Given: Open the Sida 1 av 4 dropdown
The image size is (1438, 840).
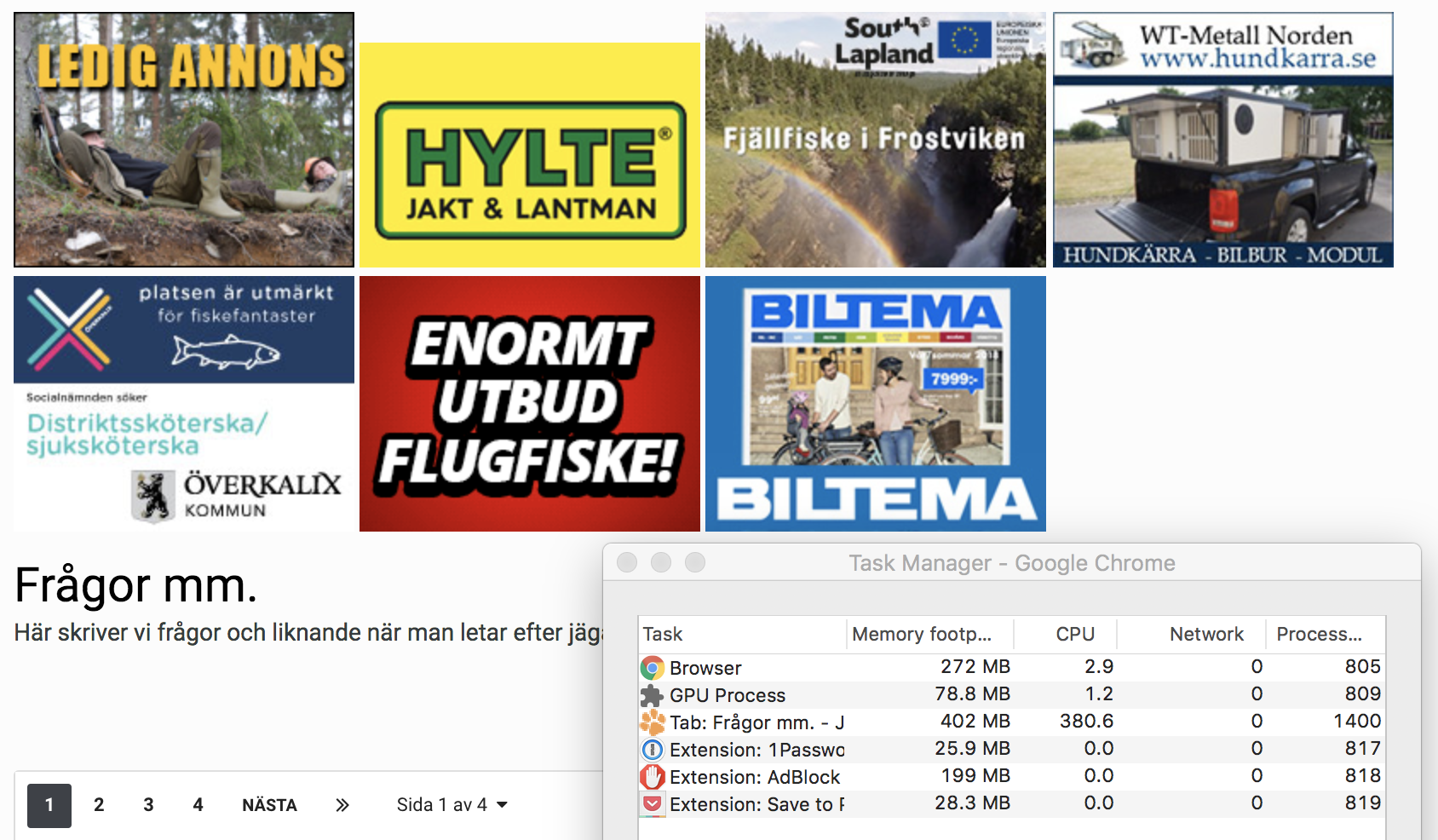Looking at the screenshot, I should 452,805.
